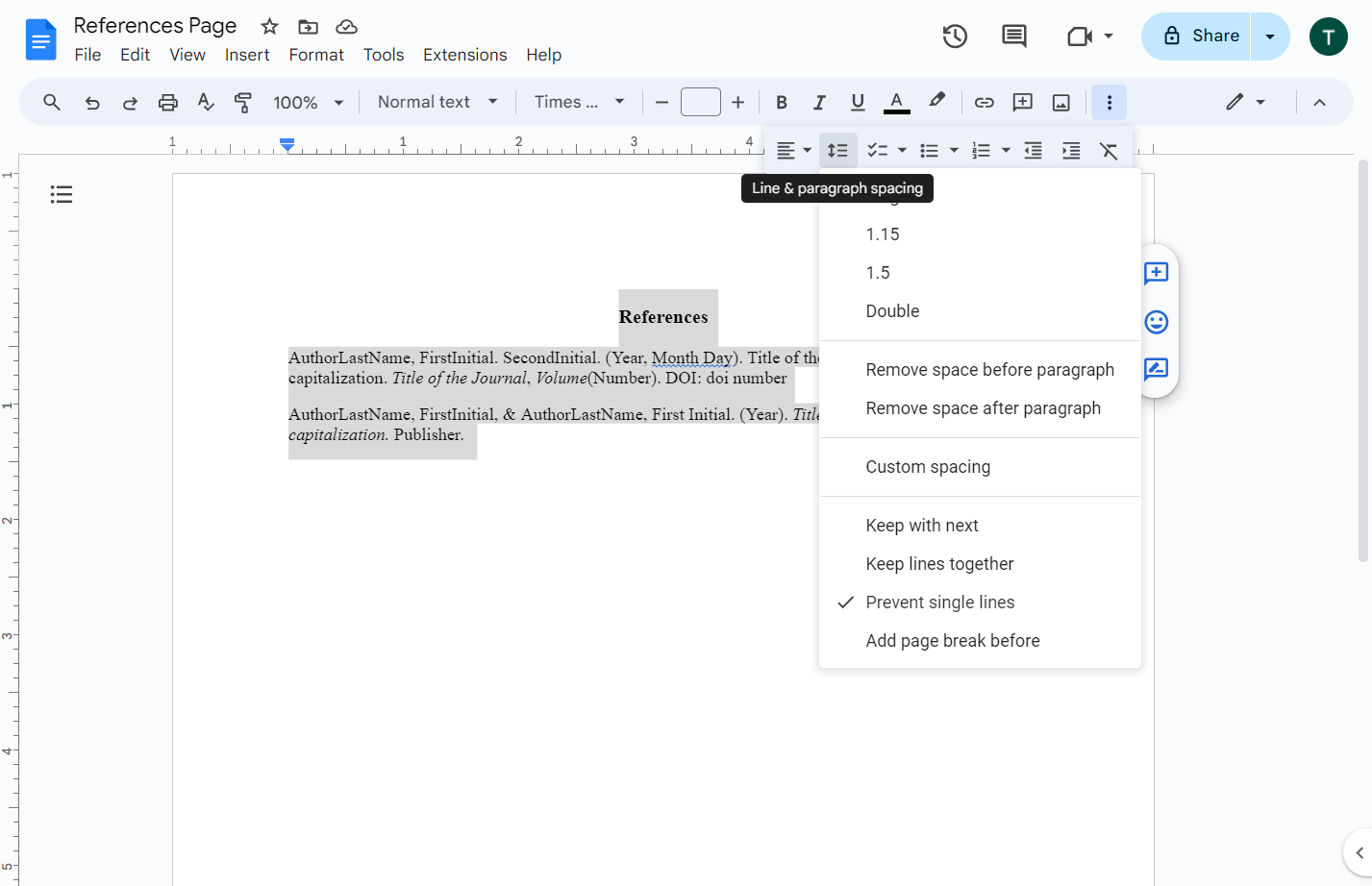Open the text alignment dropdown
Screen dimensions: 1372x886
794,150
